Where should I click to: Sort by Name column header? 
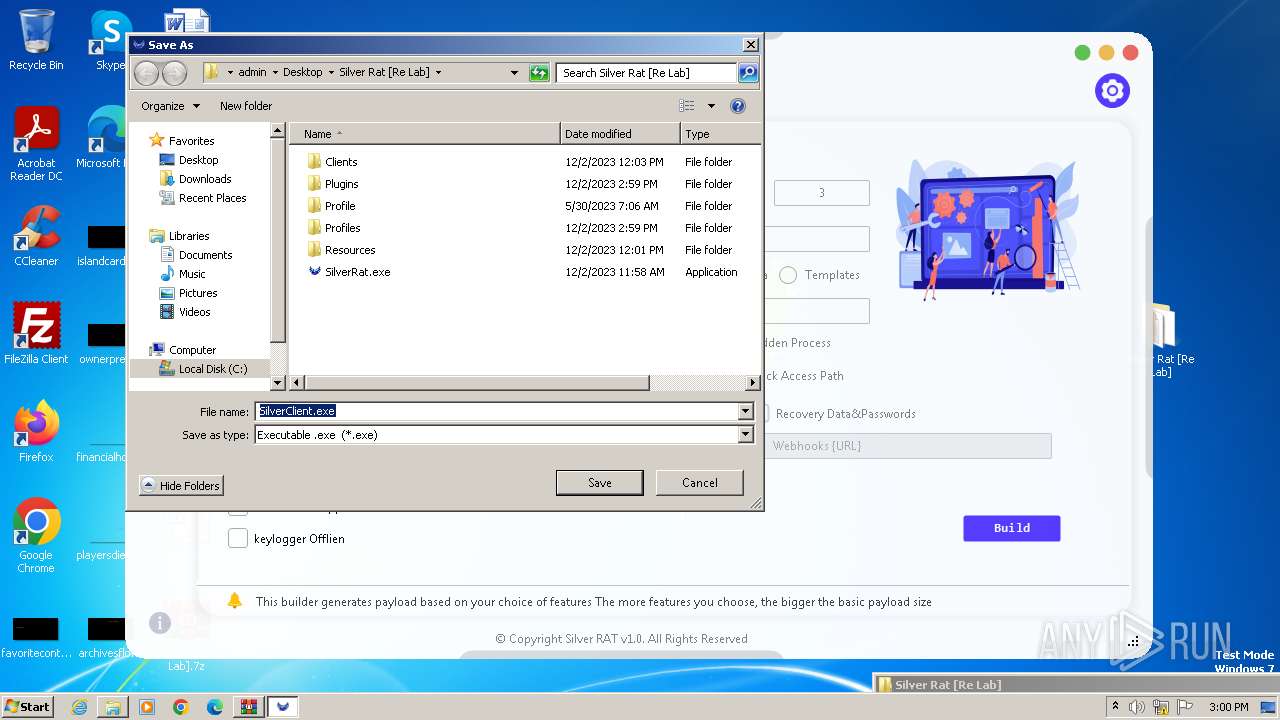click(425, 134)
